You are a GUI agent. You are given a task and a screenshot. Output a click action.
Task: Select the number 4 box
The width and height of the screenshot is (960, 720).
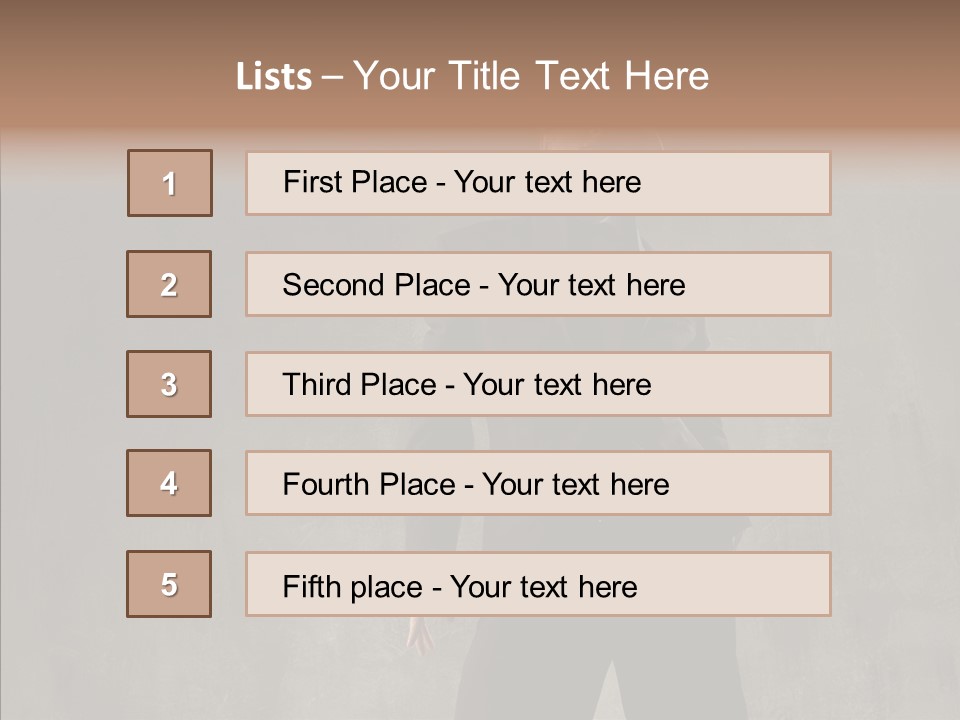[169, 483]
